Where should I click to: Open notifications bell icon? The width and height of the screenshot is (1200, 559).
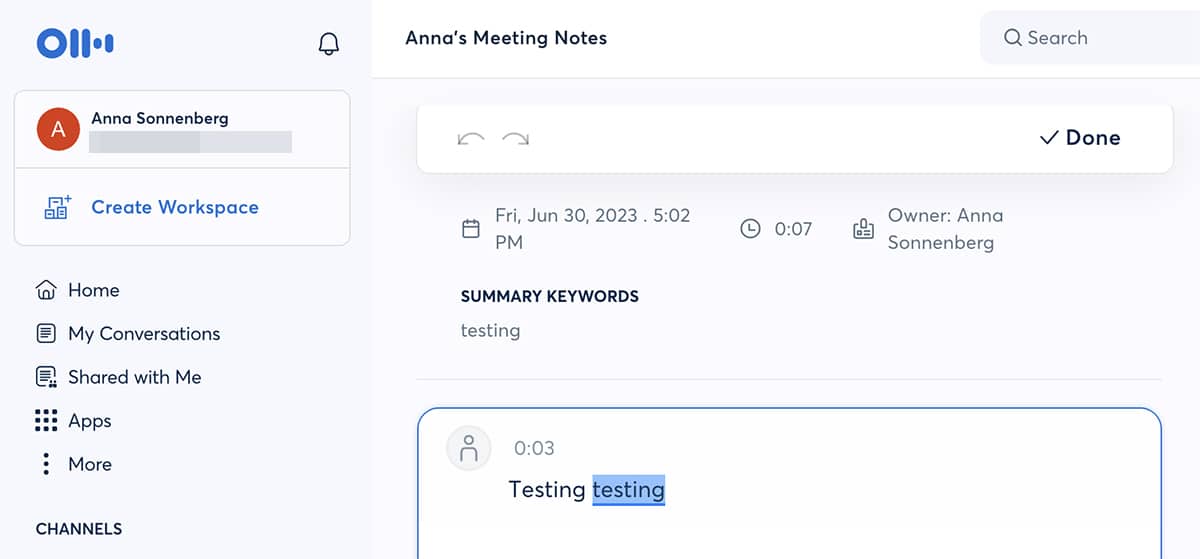pyautogui.click(x=328, y=44)
